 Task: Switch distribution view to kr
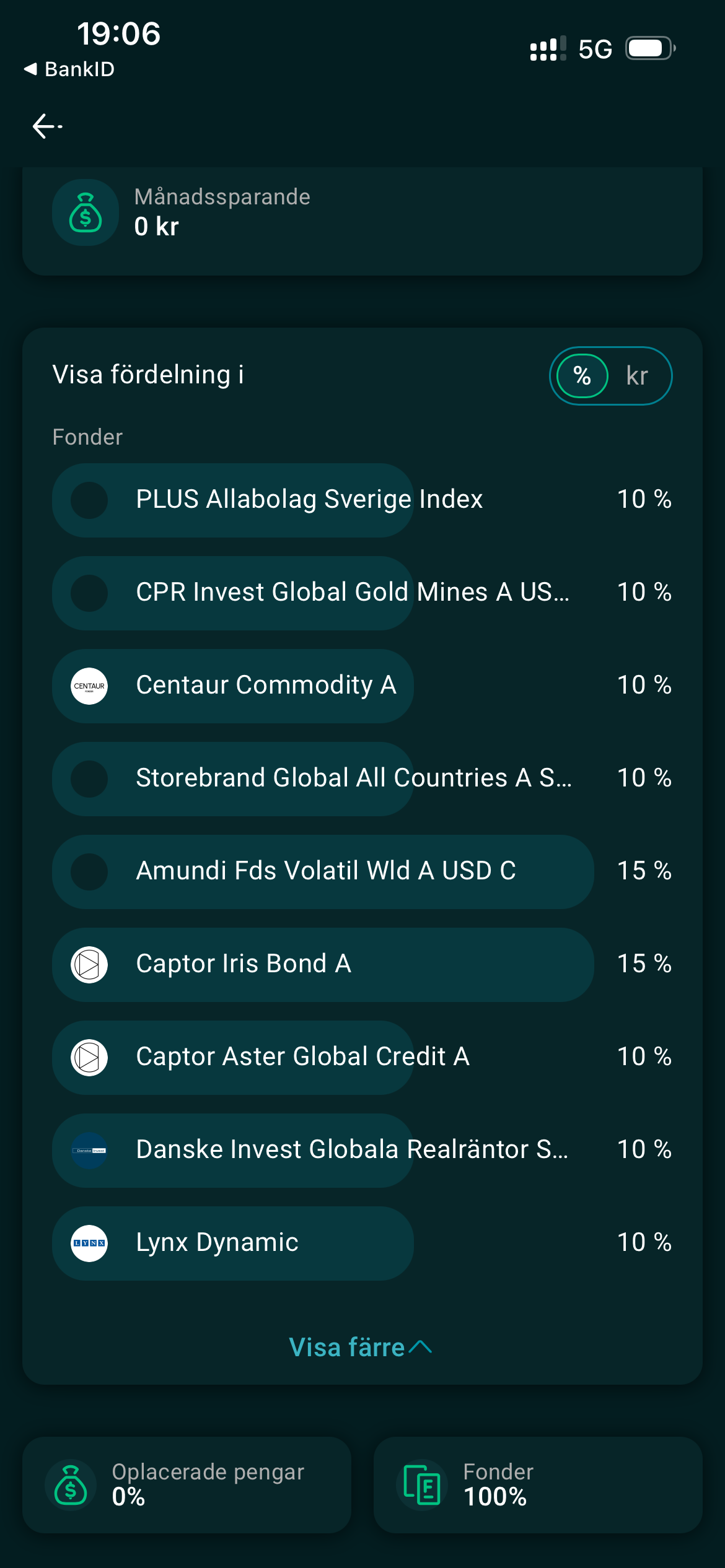point(637,376)
